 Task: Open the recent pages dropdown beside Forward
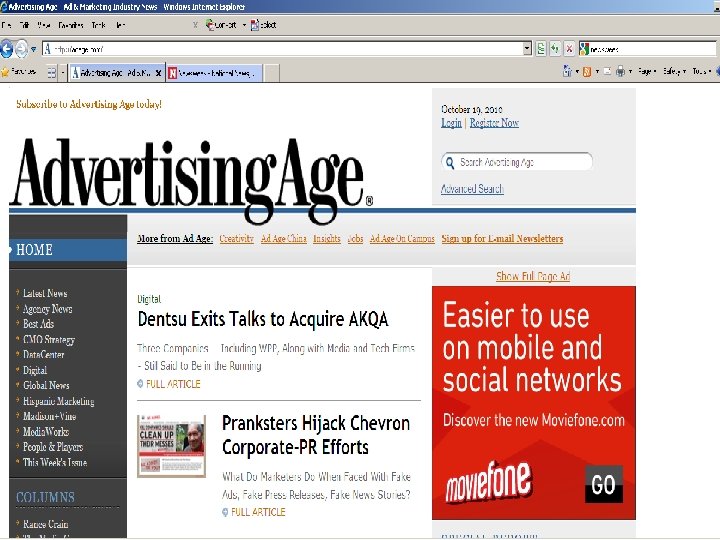tap(34, 49)
